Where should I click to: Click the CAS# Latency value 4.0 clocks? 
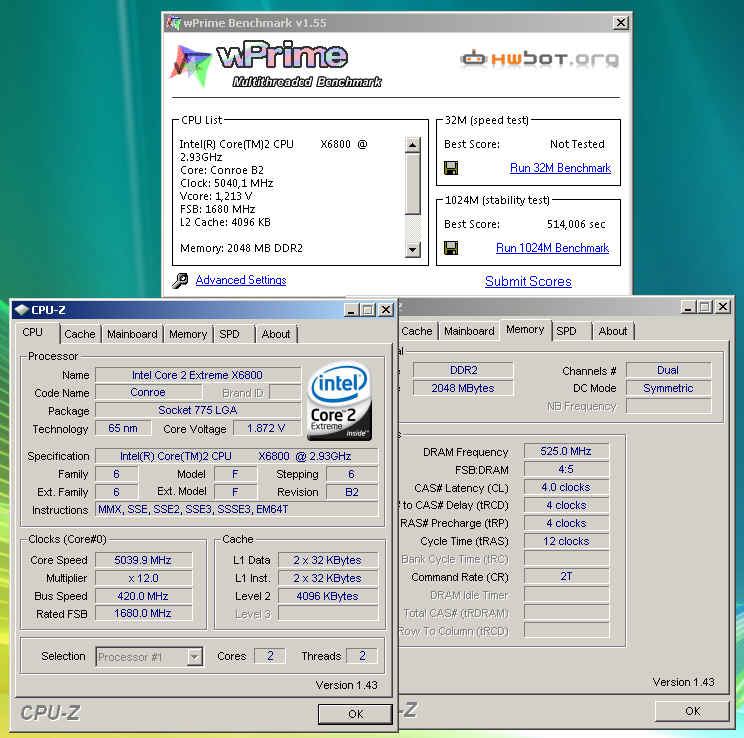[x=566, y=487]
